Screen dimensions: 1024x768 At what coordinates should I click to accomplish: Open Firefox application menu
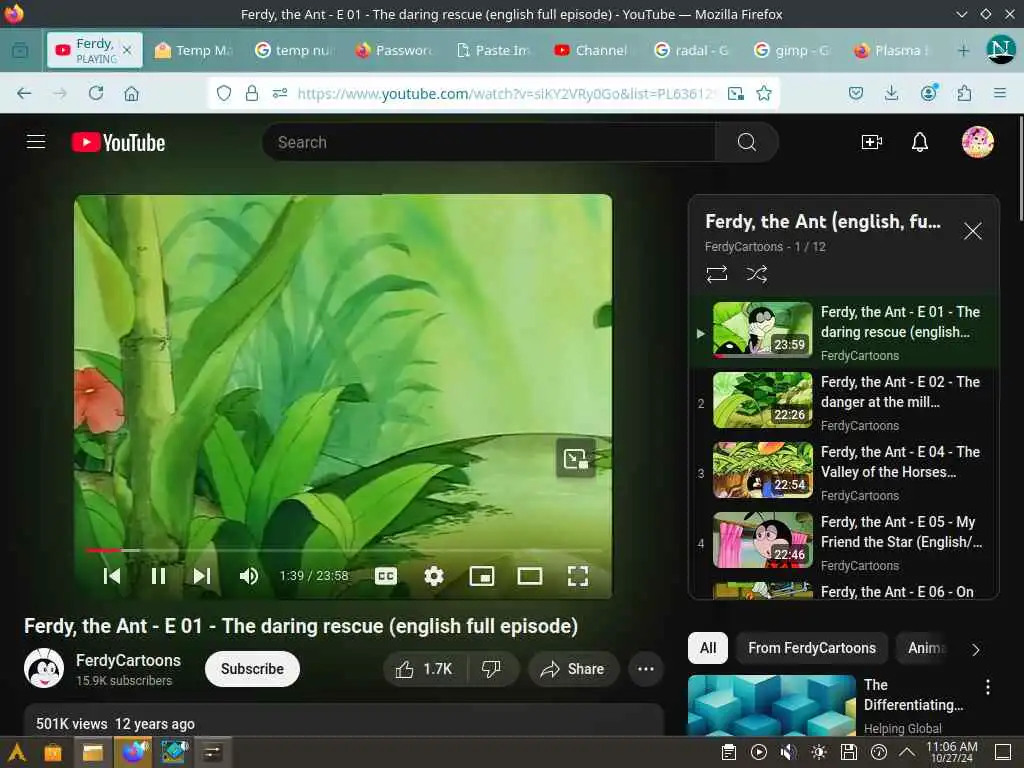point(999,93)
